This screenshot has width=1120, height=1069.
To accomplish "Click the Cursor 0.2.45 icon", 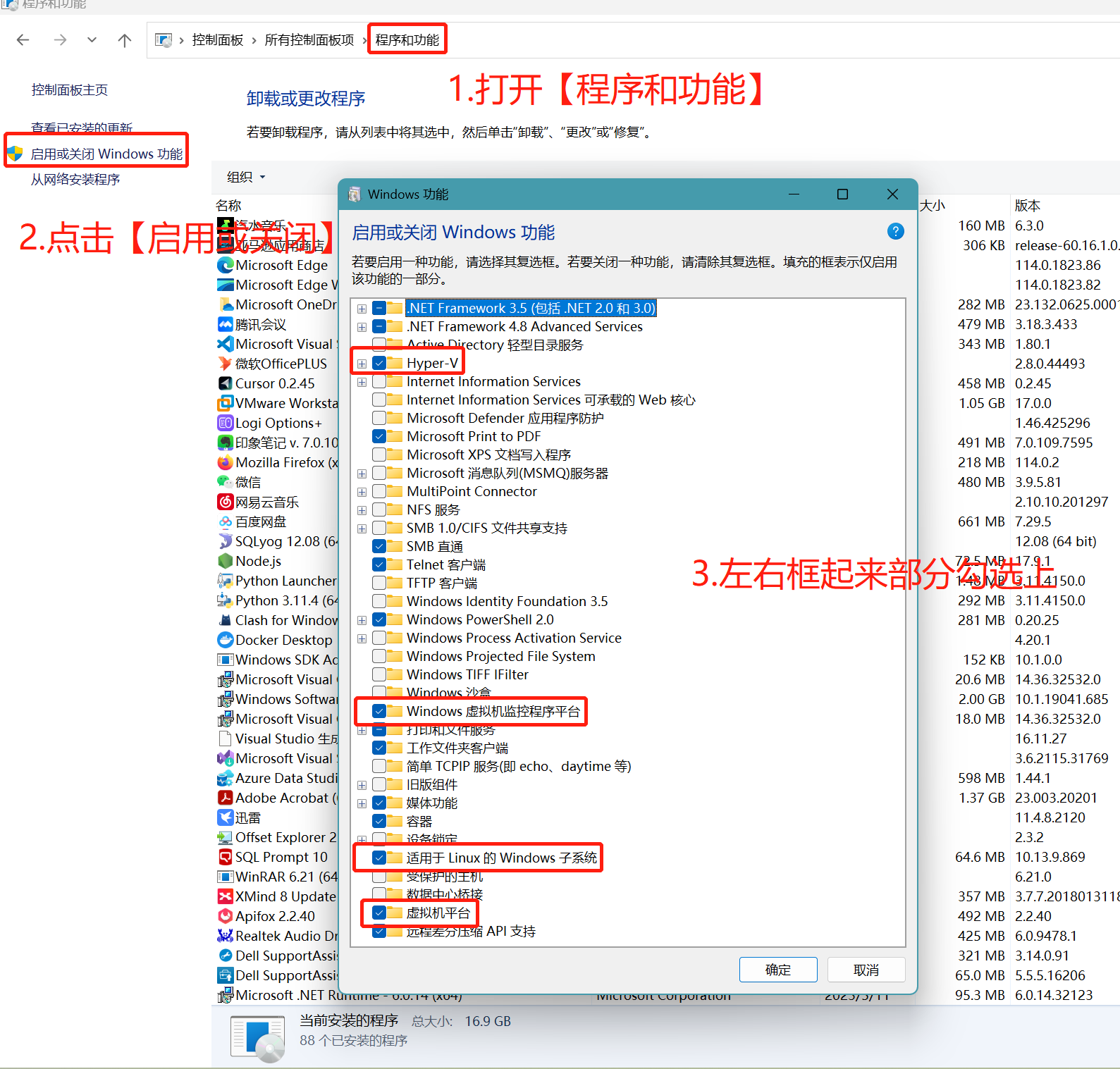I will [225, 383].
